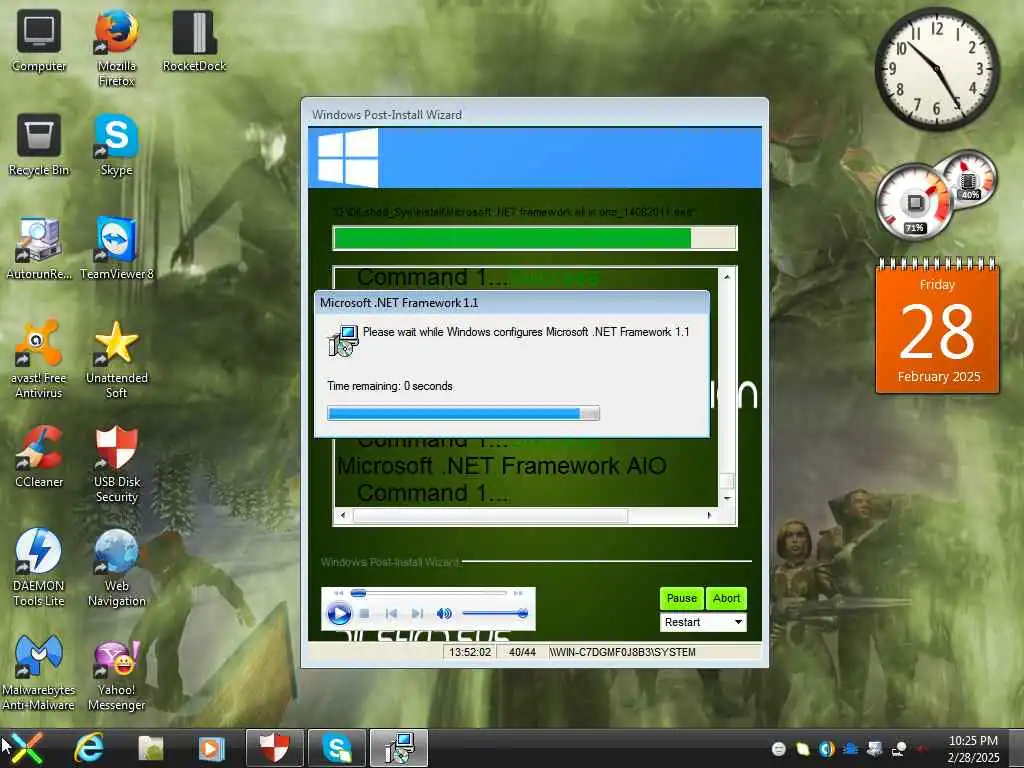
Task: Click the blue cloud tray icon
Action: pyautogui.click(x=851, y=748)
